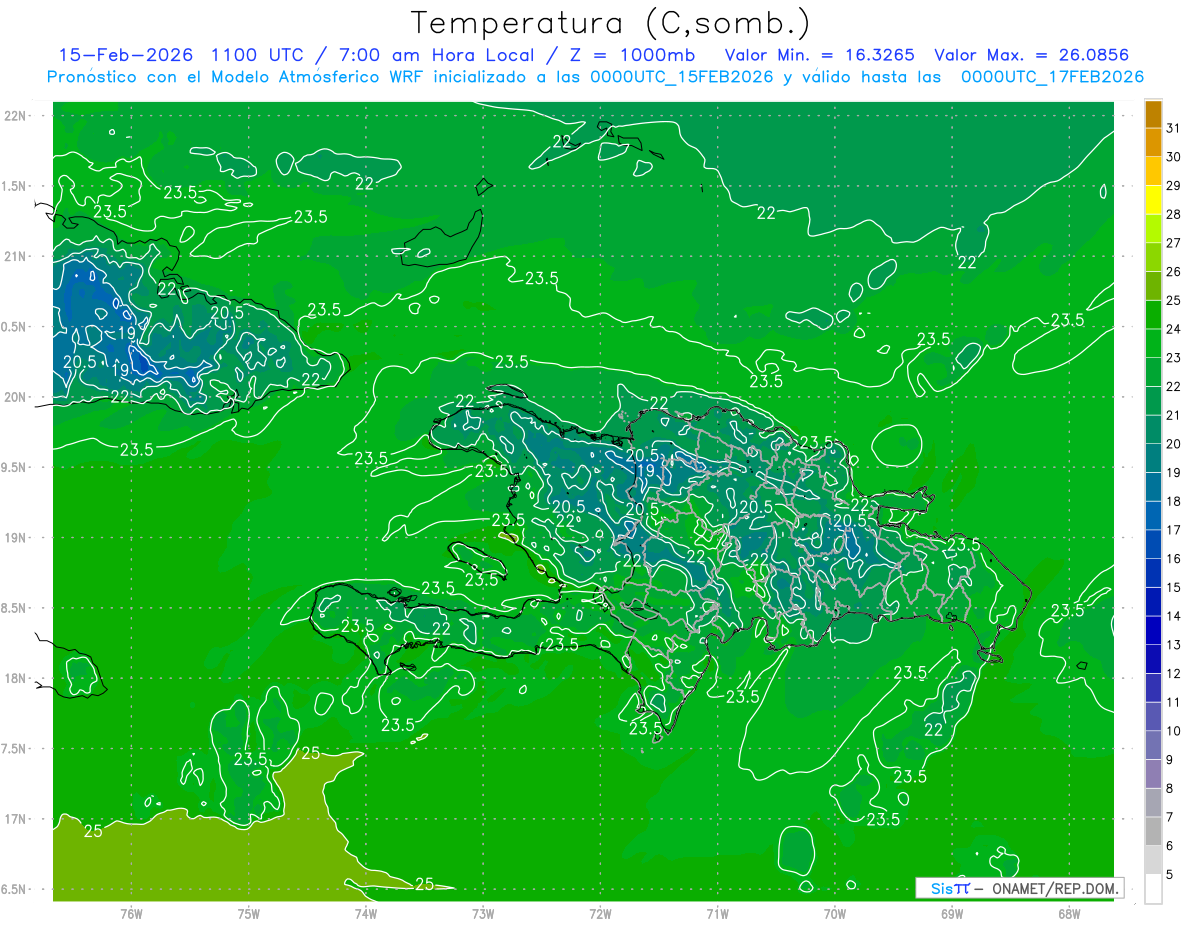The height and width of the screenshot is (927, 1200).
Task: Pick the blue swatch between 16 and 17
Action: 1153,544
